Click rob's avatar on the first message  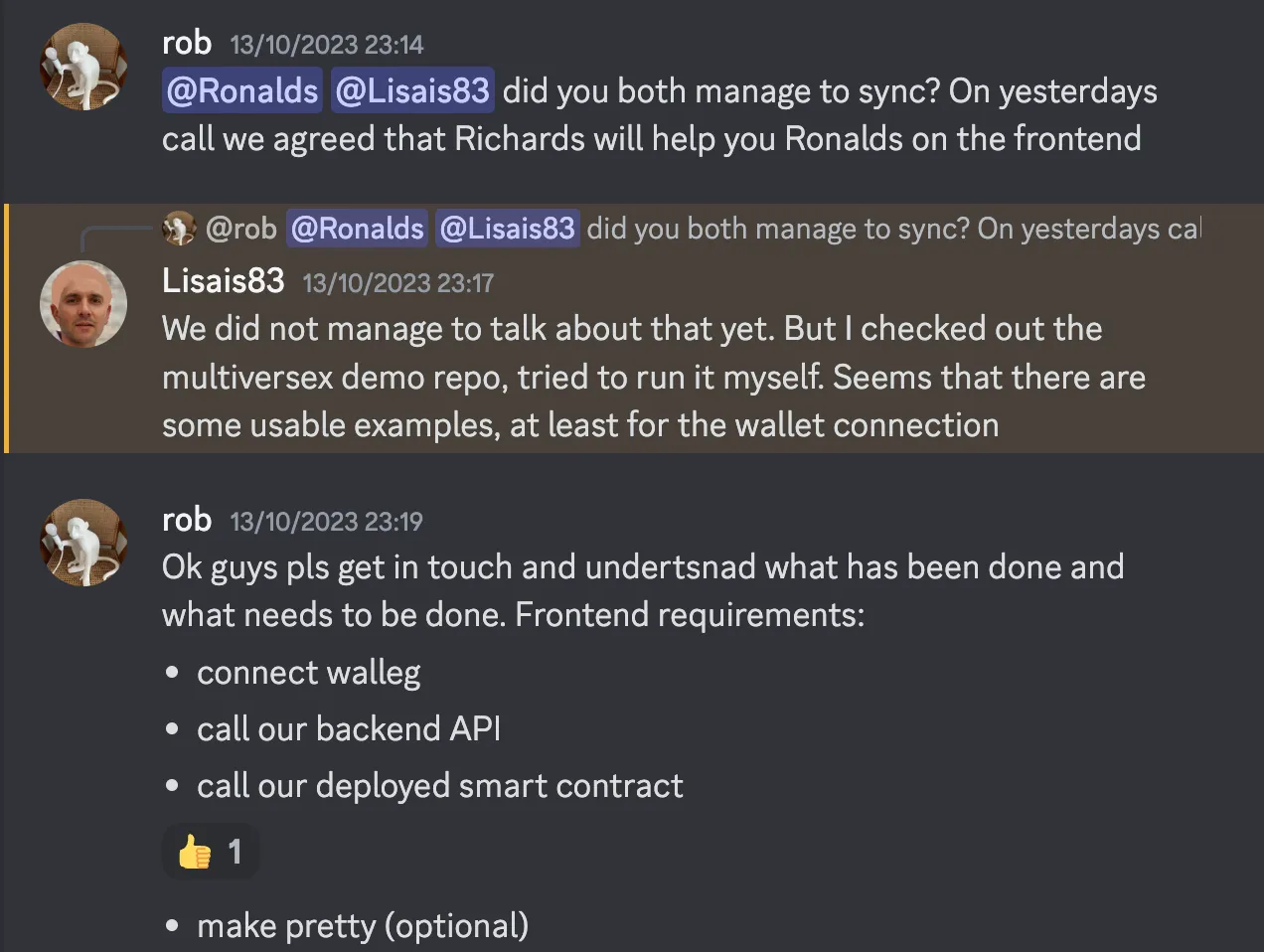pos(83,66)
